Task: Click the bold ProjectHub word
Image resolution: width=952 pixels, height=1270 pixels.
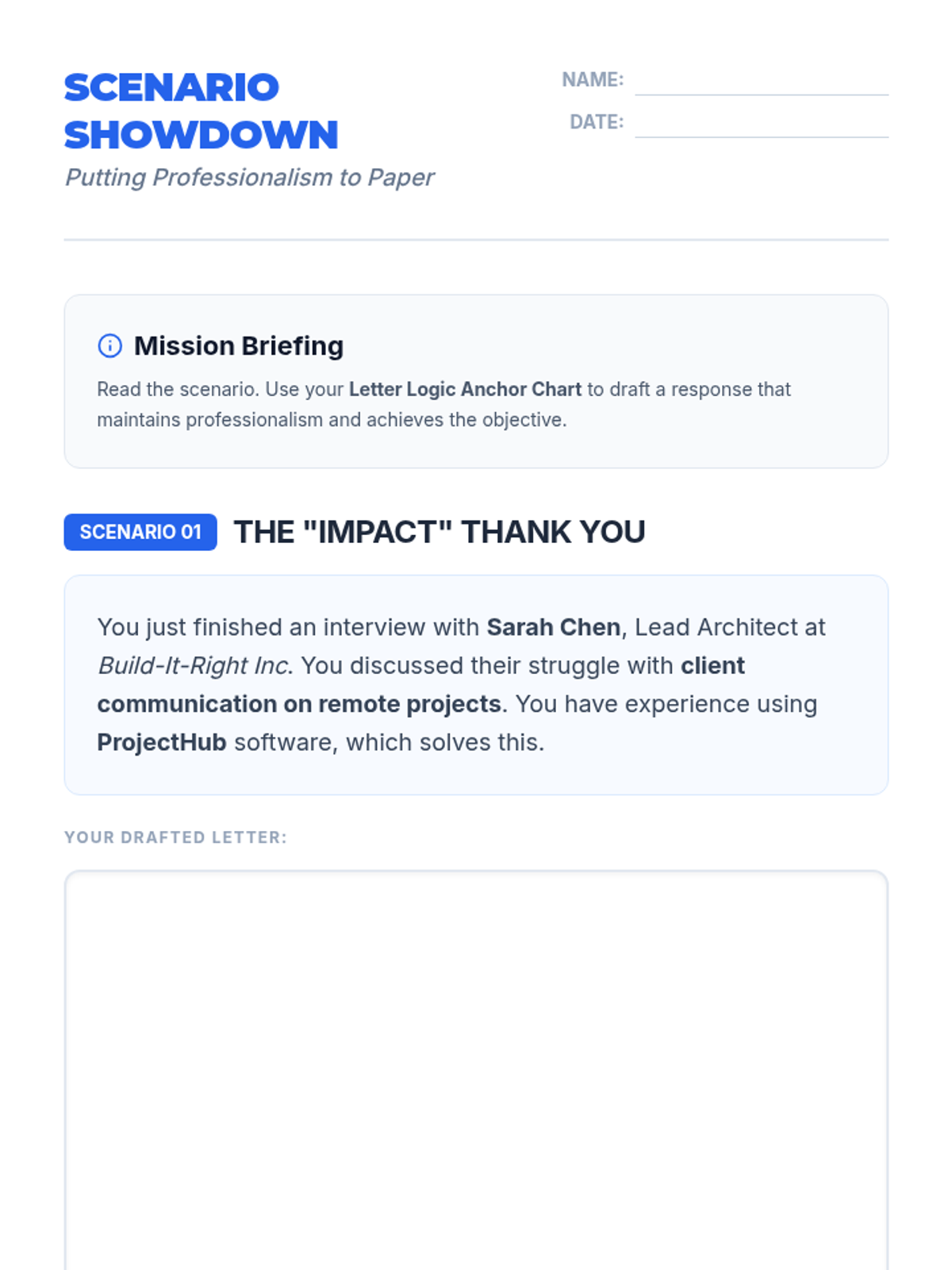Action: pos(162,742)
